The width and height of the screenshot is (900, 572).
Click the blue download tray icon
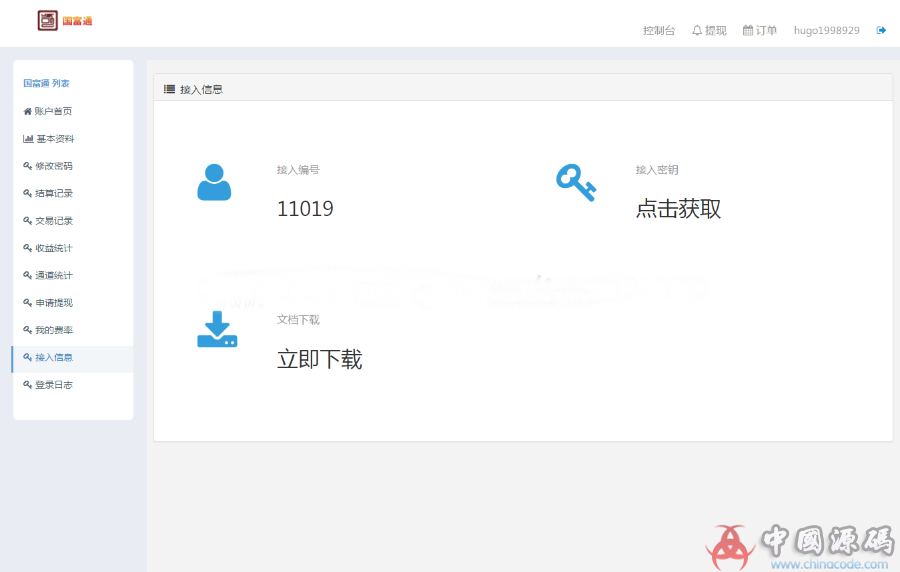[217, 329]
